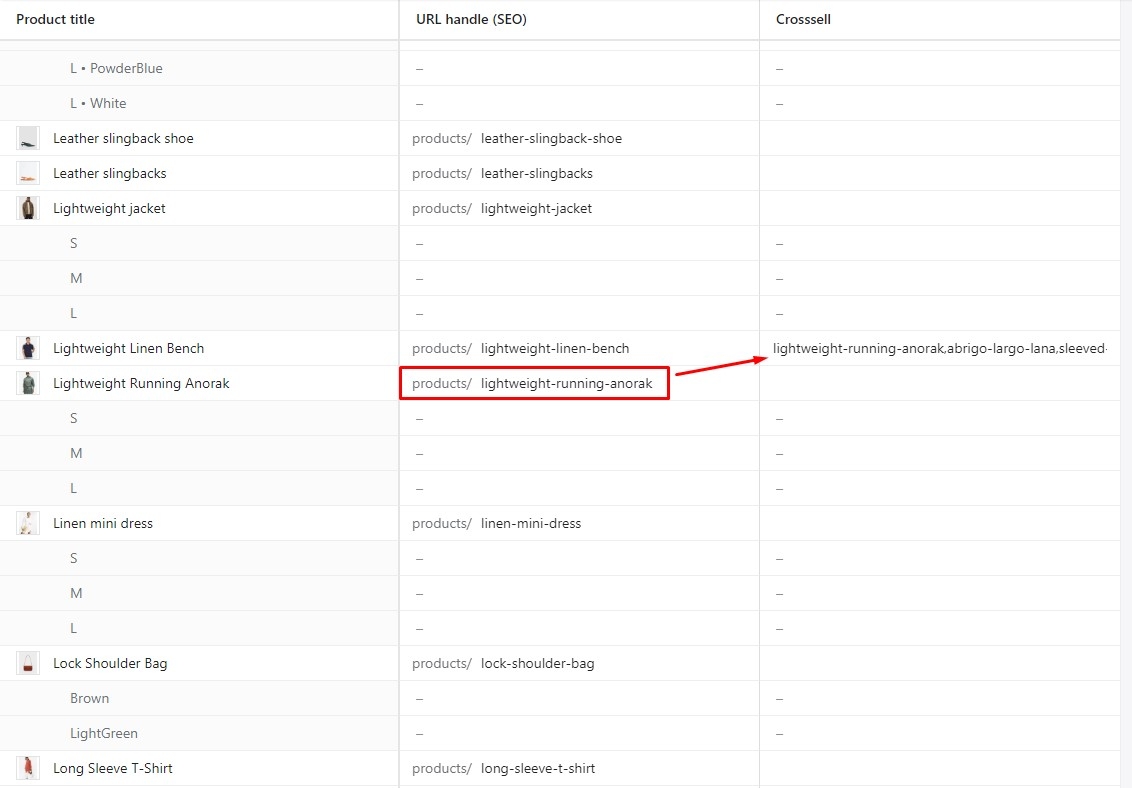Select the Lock Shoulder Bag thumbnail
This screenshot has width=1132, height=788.
coord(28,663)
